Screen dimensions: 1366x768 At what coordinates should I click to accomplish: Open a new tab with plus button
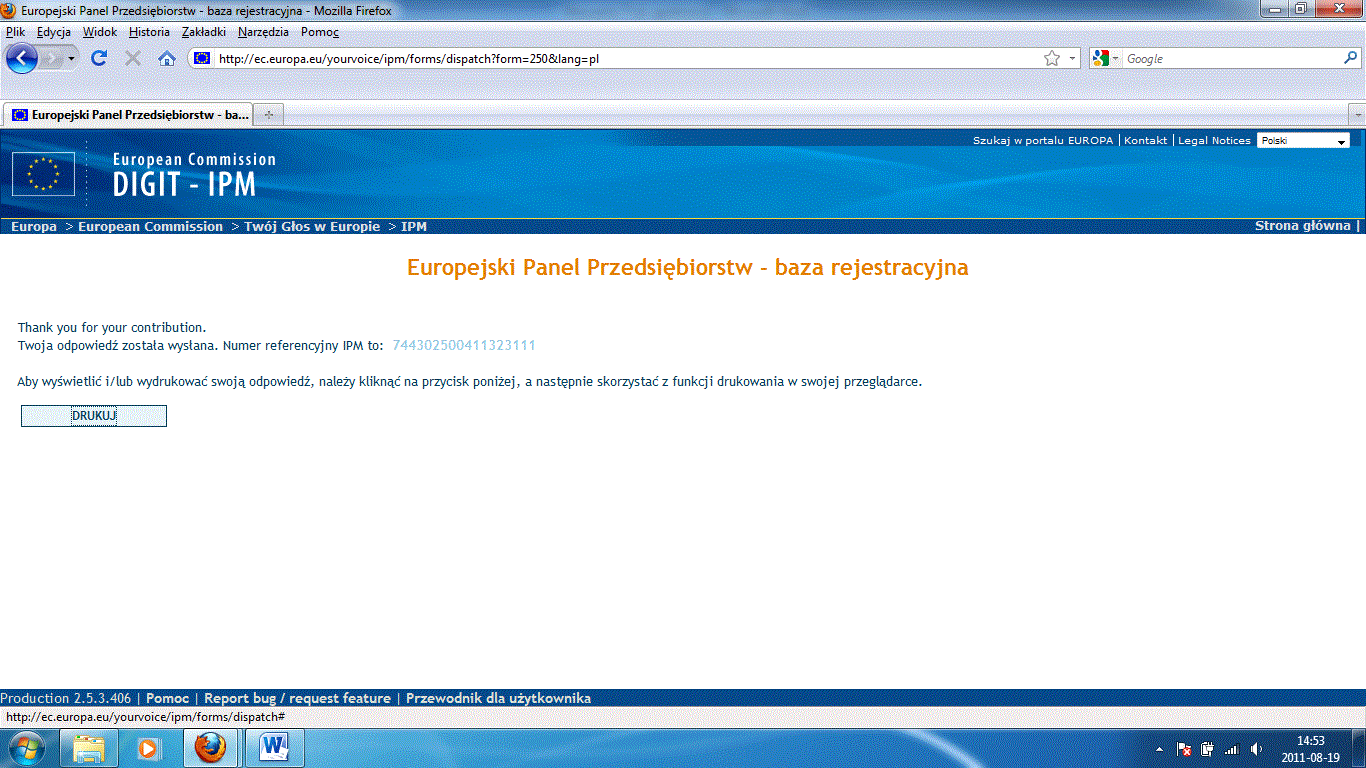269,115
